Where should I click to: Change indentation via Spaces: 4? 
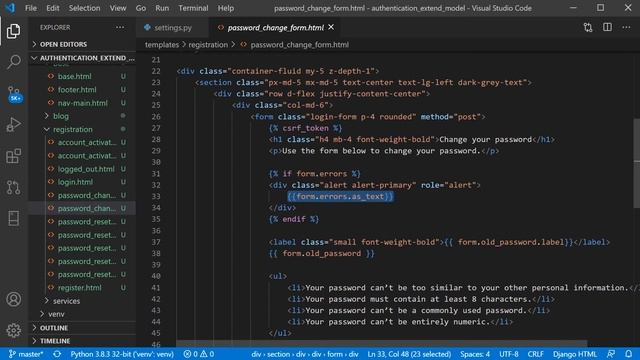coord(475,354)
